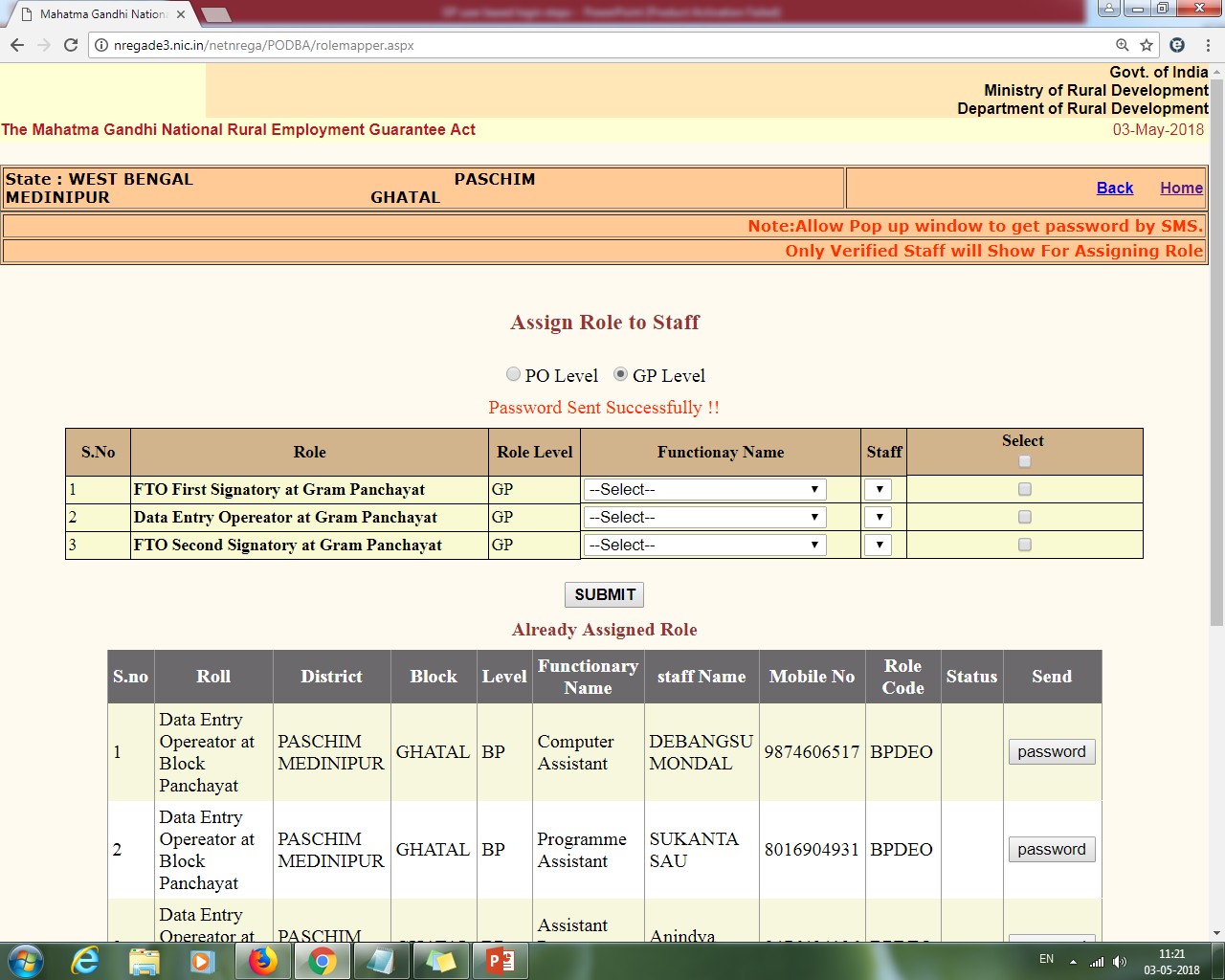Click the 'Already Assigned Role' heading
This screenshot has width=1225, height=980.
coord(605,630)
